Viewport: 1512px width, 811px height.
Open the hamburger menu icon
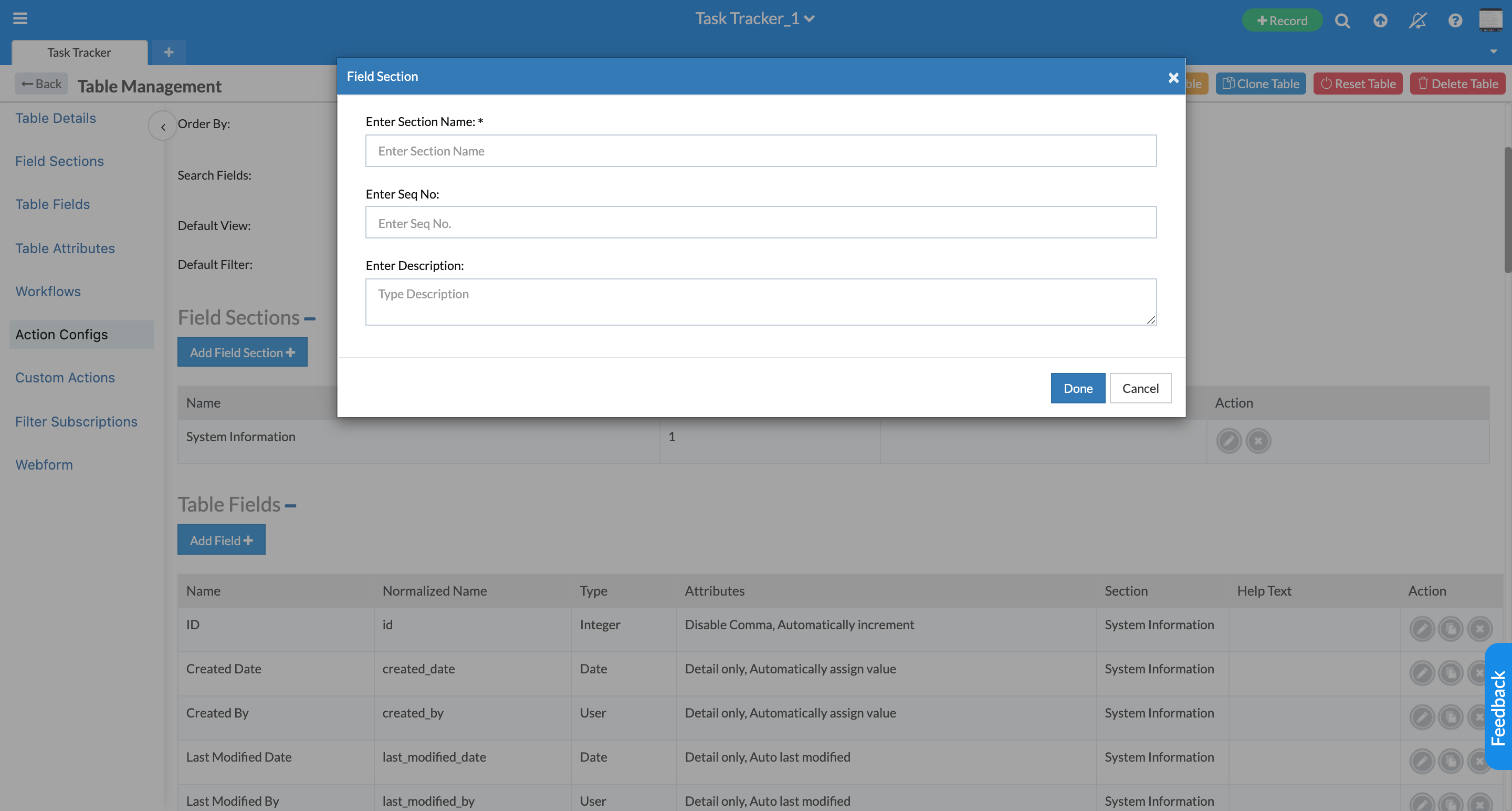[x=20, y=18]
